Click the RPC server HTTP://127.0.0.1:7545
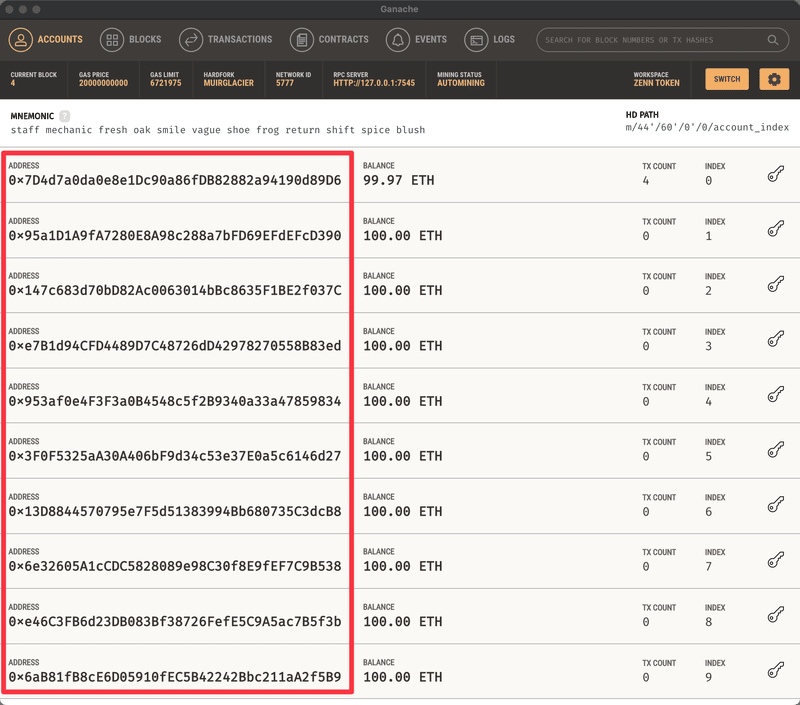800x705 pixels. pyautogui.click(x=374, y=83)
